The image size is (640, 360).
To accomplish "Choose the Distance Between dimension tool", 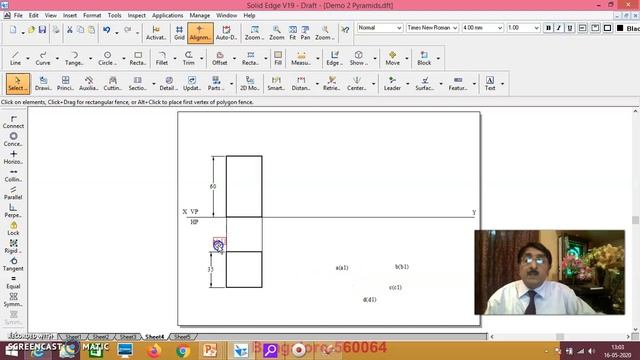I will tap(301, 83).
